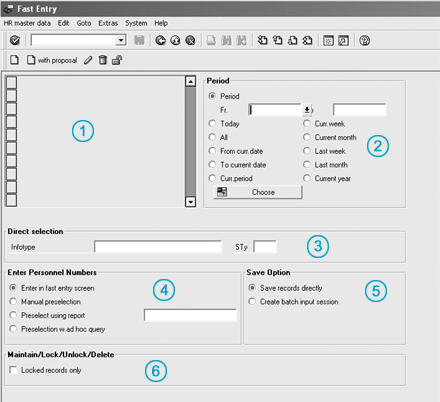The image size is (440, 402).
Task: Click the Back arrow toolbar icon
Action: point(161,40)
